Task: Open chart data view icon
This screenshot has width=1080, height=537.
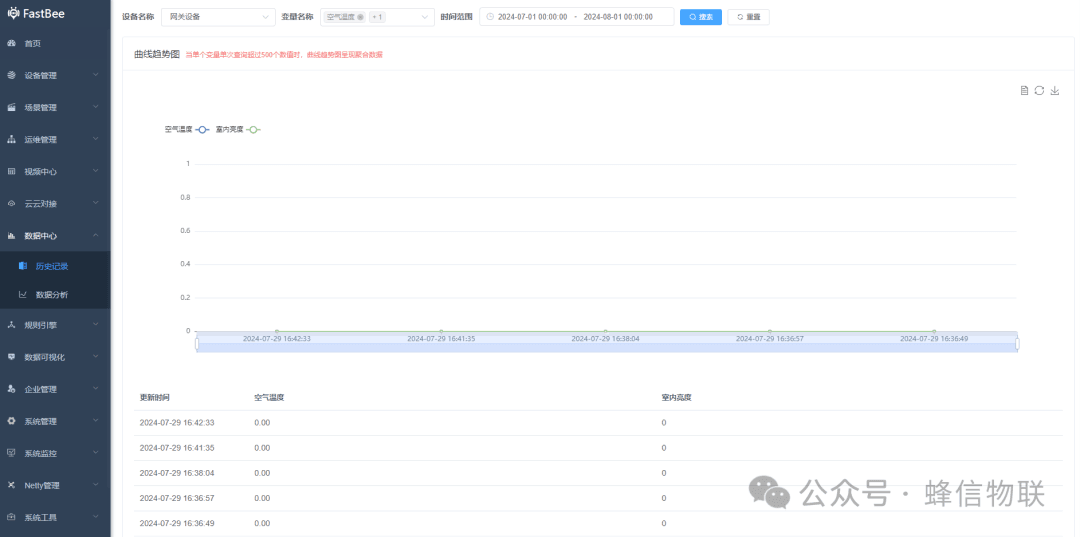Action: (x=1024, y=90)
